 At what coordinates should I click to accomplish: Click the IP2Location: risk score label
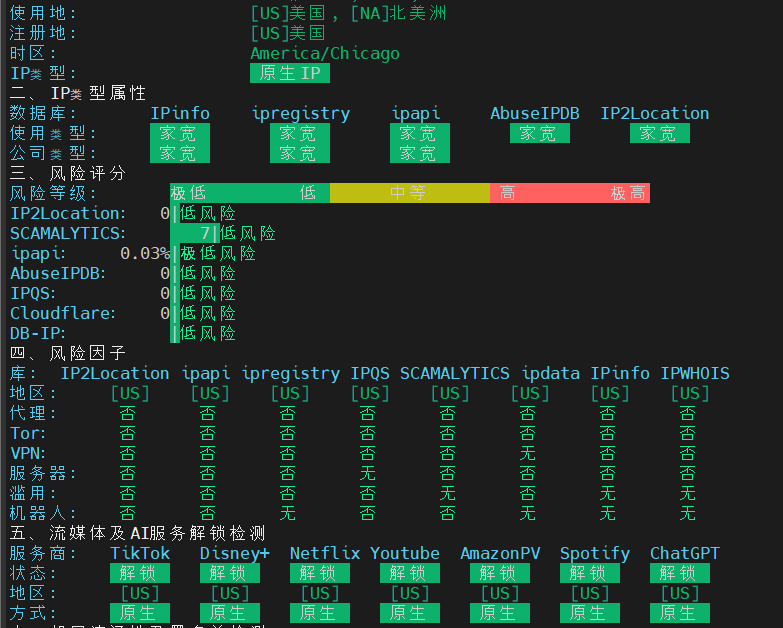click(68, 213)
